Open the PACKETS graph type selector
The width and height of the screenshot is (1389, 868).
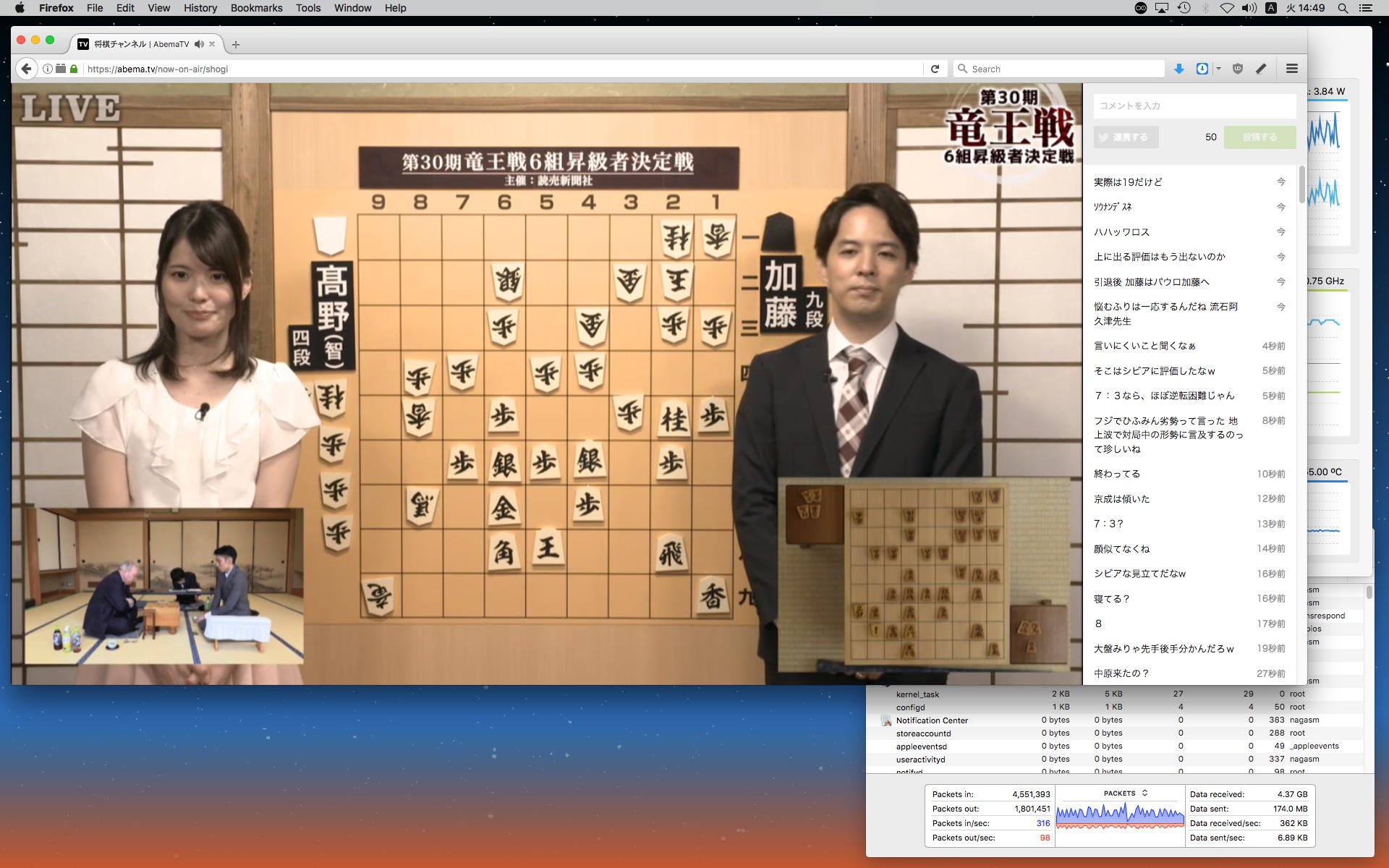pos(1125,793)
